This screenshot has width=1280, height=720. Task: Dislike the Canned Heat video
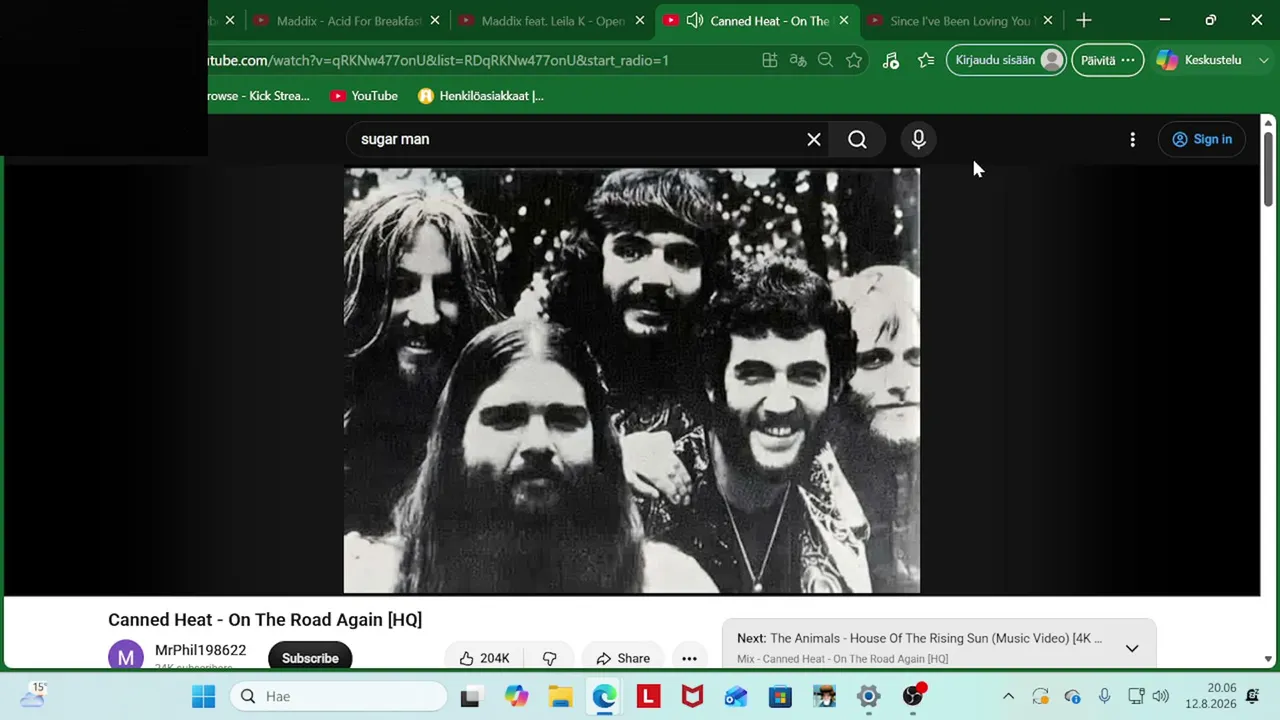[x=549, y=658]
